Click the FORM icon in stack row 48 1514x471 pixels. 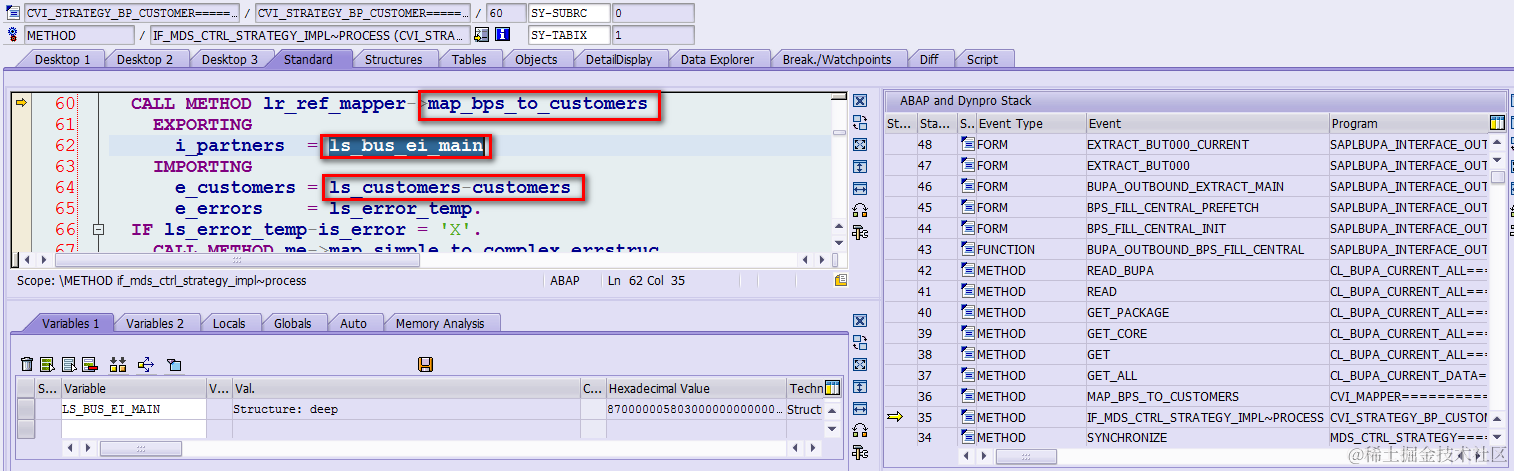(x=967, y=145)
